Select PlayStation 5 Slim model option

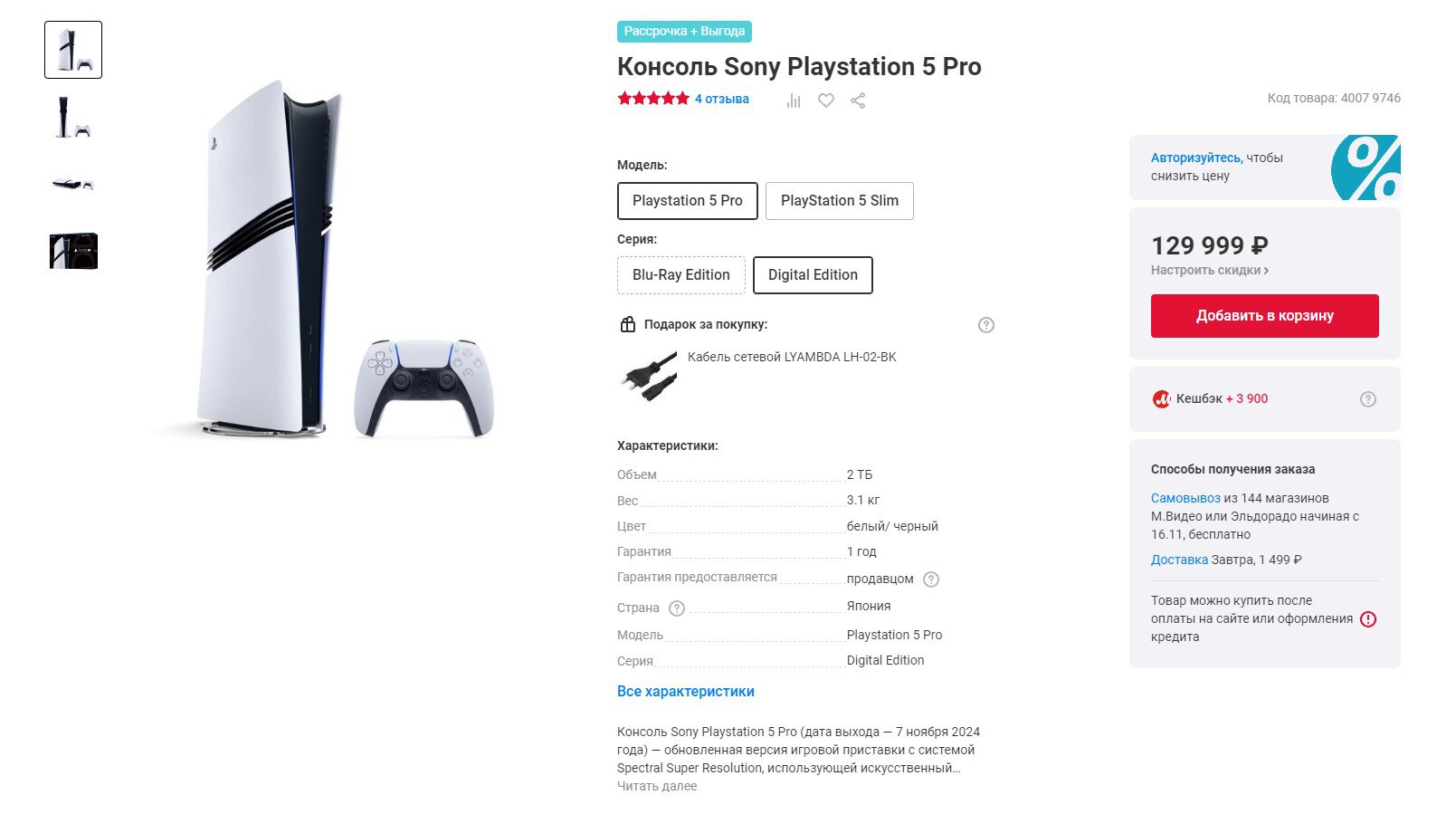point(840,201)
